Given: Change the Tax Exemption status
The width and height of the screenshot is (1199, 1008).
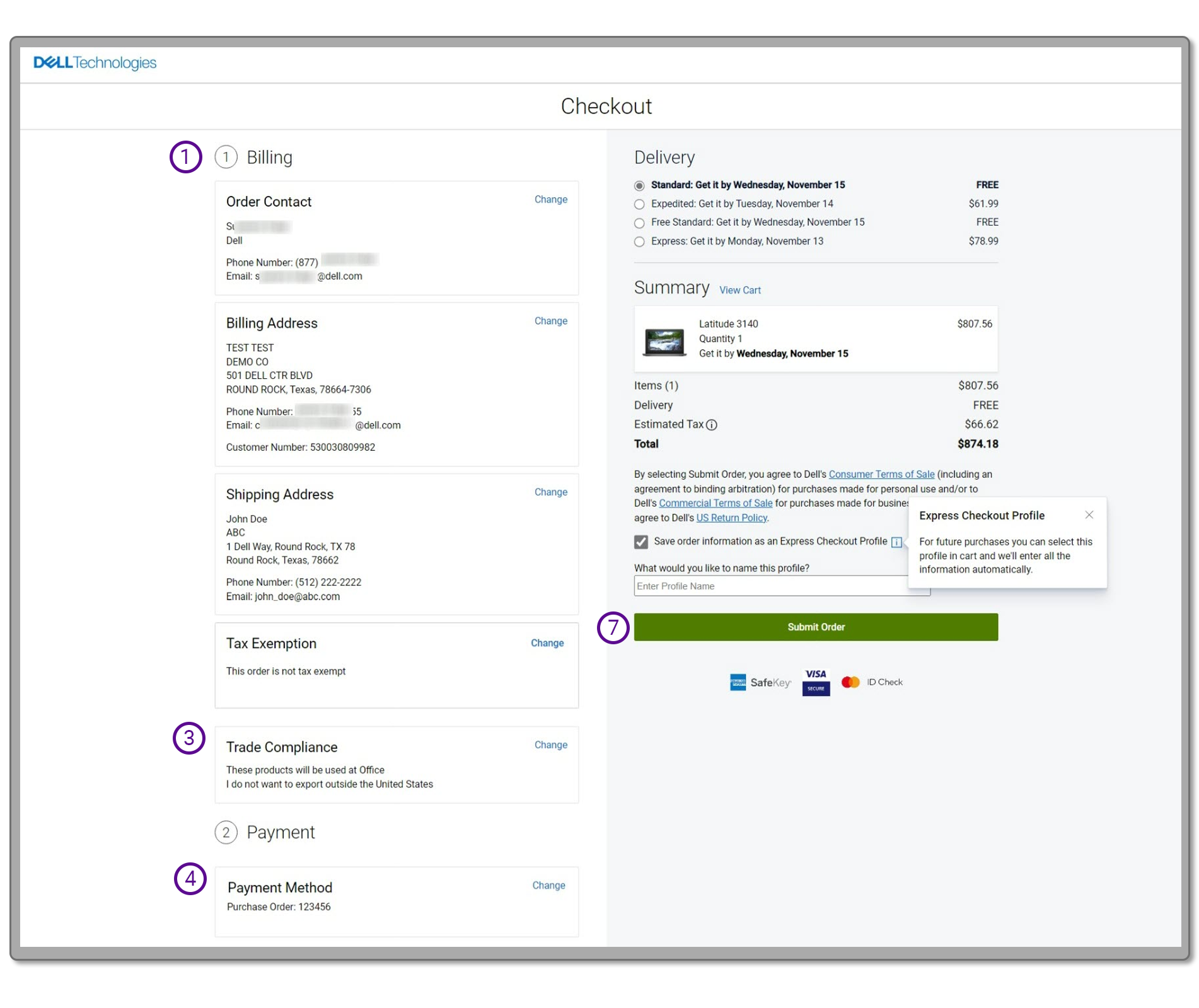Looking at the screenshot, I should 547,643.
